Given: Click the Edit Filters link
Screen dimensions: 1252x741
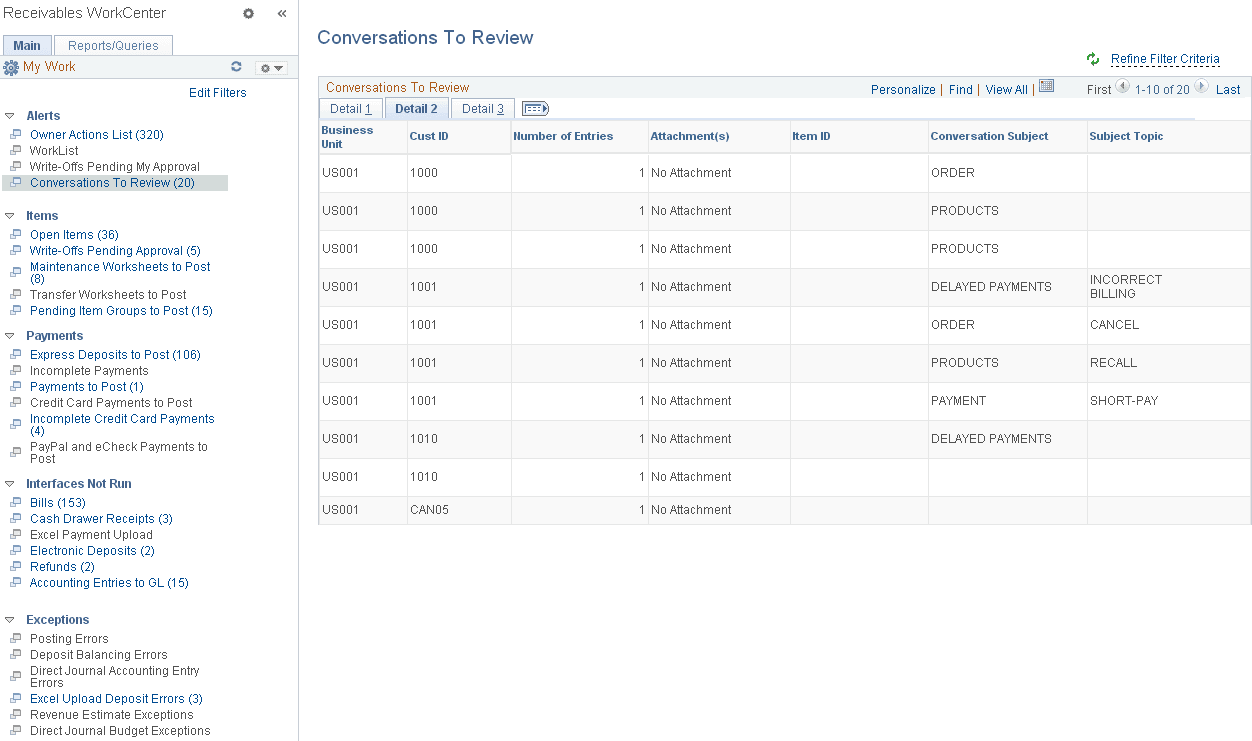Looking at the screenshot, I should pos(218,93).
